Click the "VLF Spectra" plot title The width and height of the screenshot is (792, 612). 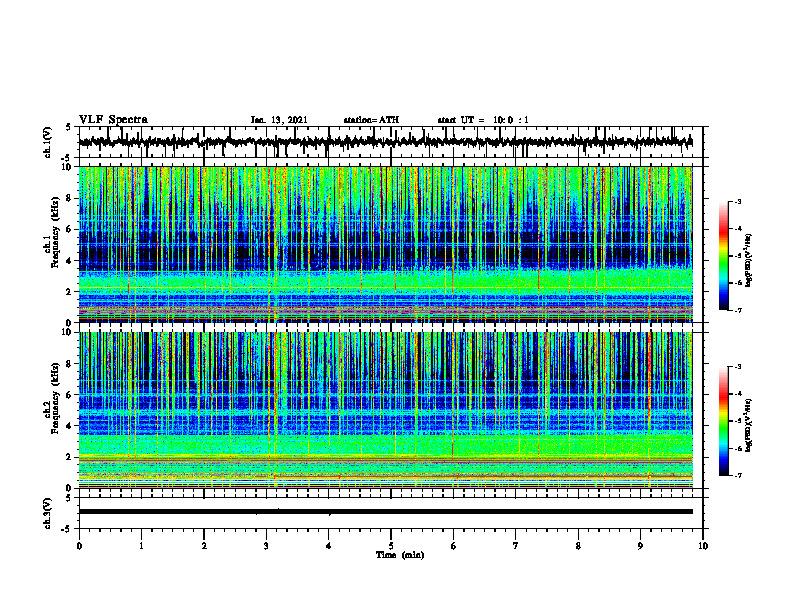(113, 120)
